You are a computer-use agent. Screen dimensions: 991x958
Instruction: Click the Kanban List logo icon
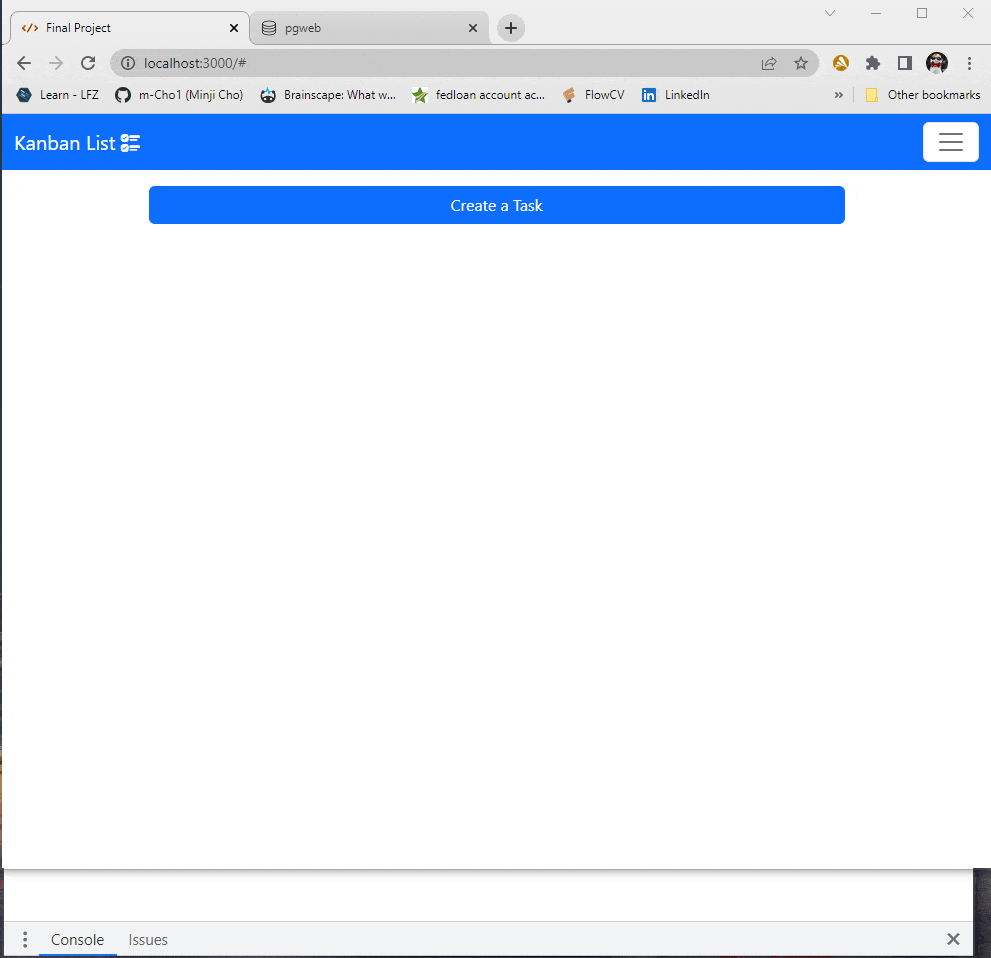coord(130,142)
